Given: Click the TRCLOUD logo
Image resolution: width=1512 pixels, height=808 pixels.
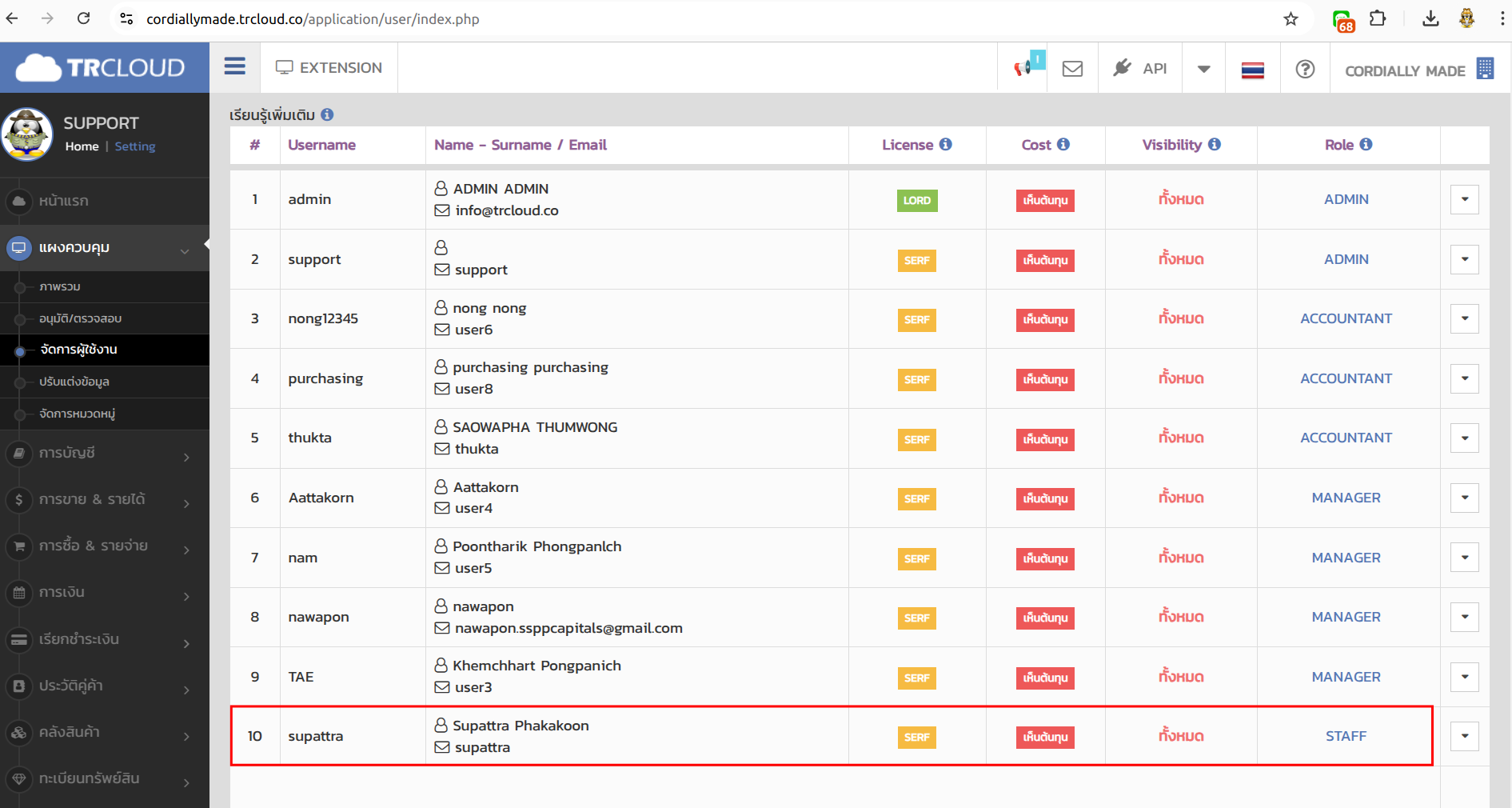Looking at the screenshot, I should (x=101, y=68).
